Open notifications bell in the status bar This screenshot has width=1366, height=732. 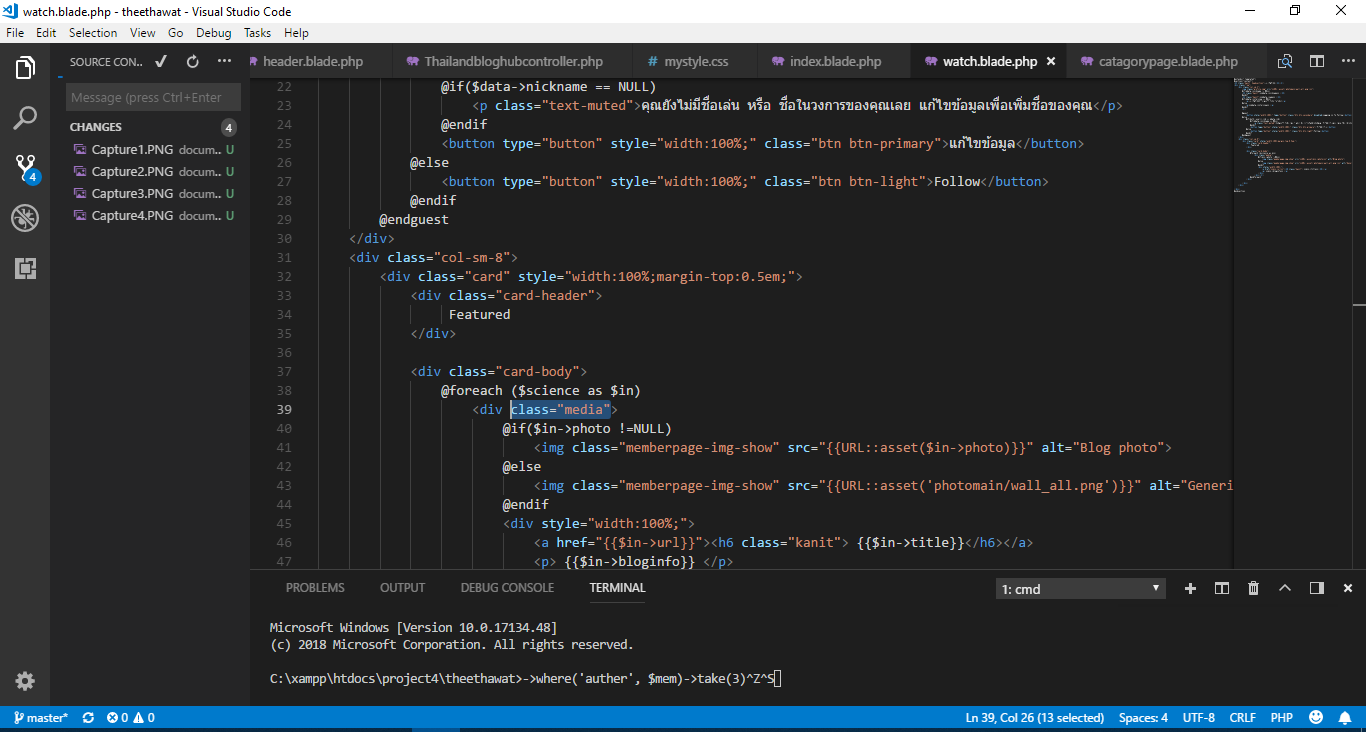coord(1347,718)
